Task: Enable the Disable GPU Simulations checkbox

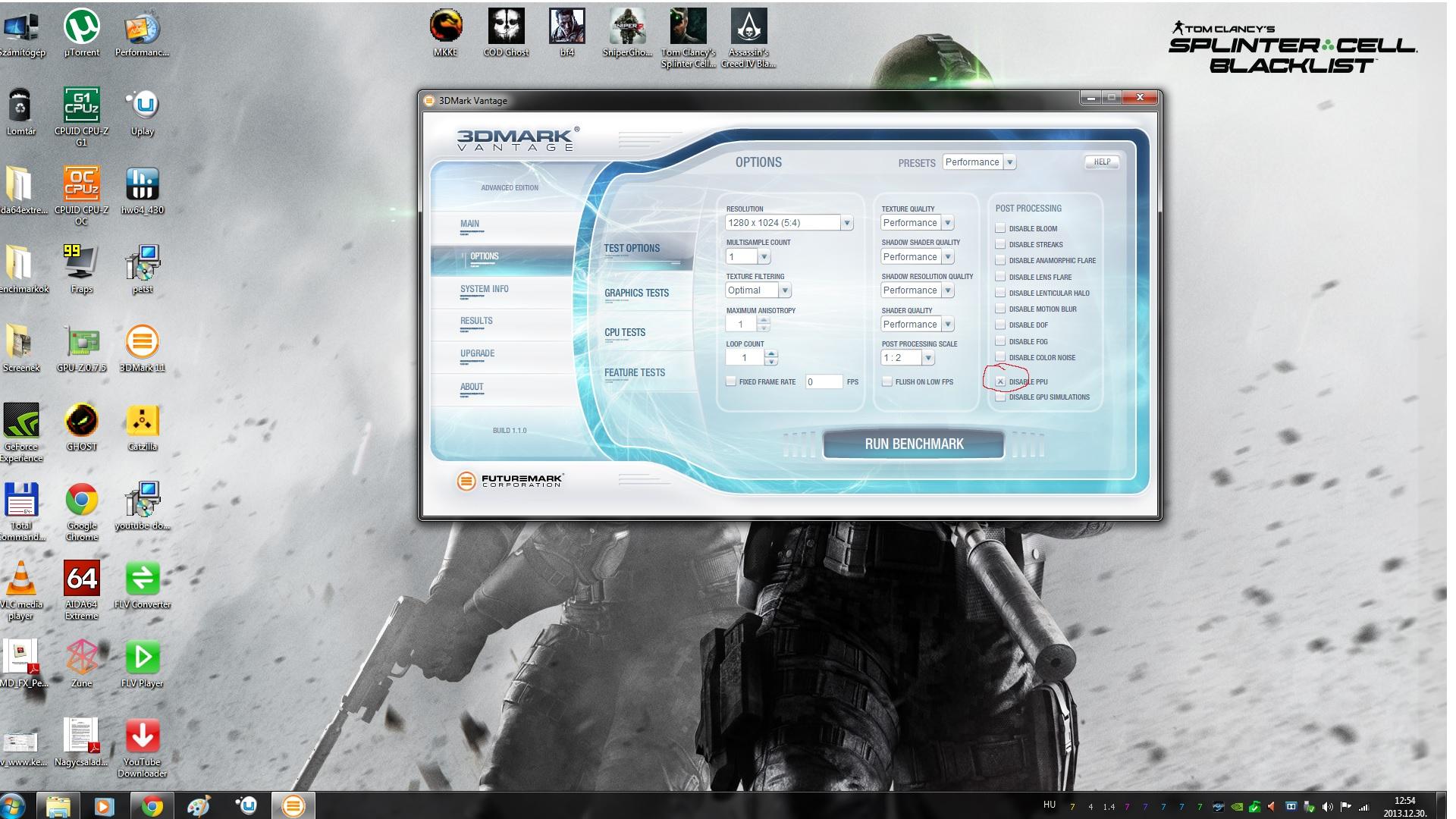Action: click(x=1000, y=397)
